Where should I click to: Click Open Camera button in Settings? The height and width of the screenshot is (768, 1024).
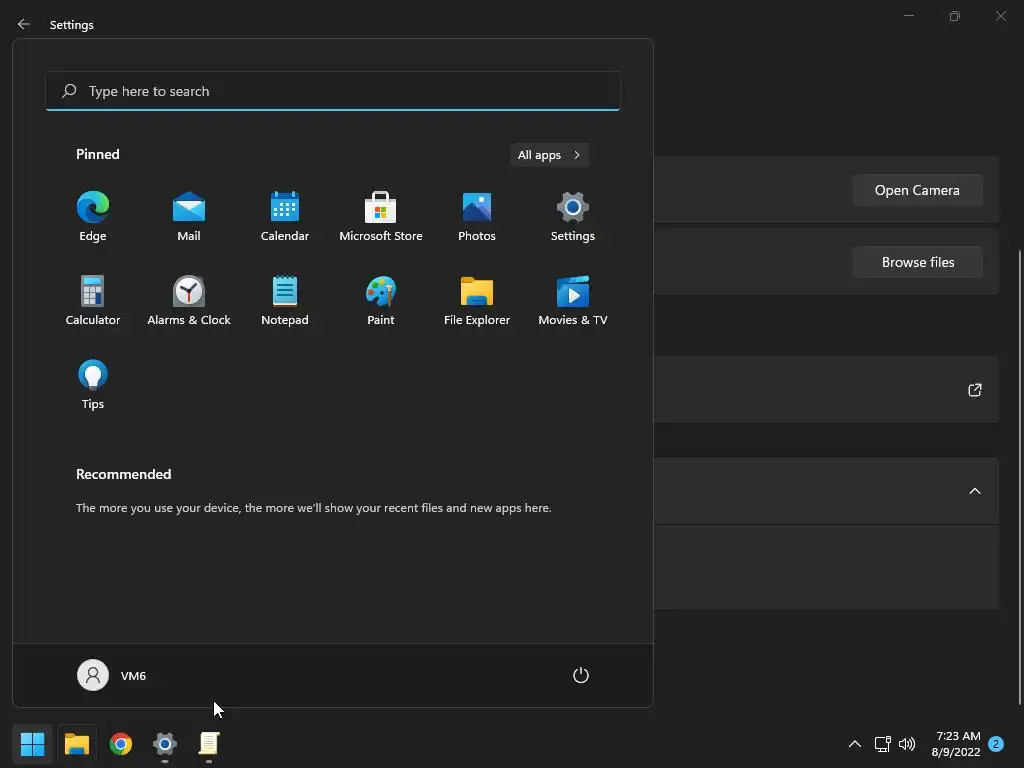tap(917, 190)
